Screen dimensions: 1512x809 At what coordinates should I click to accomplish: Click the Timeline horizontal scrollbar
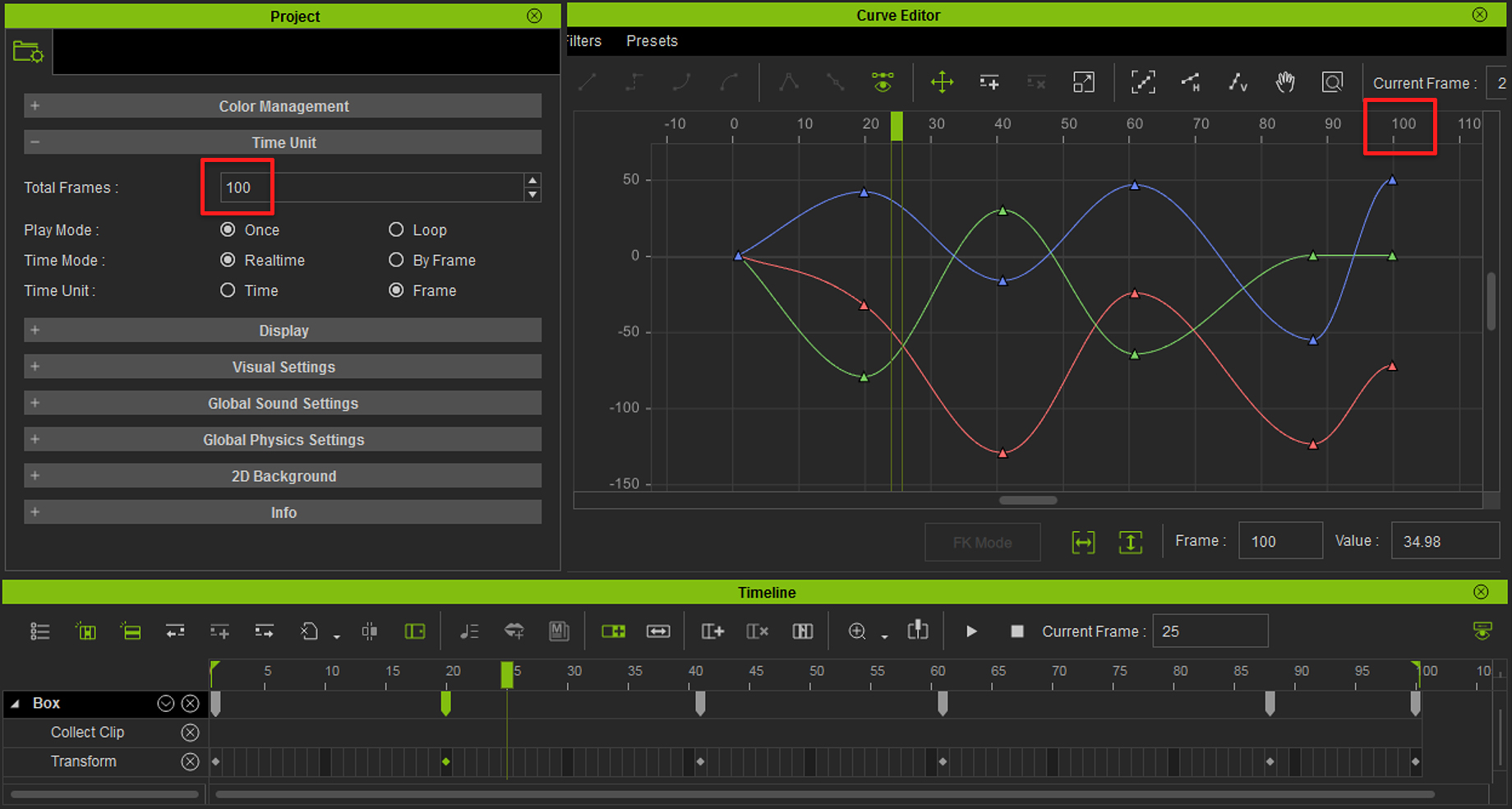(x=824, y=794)
